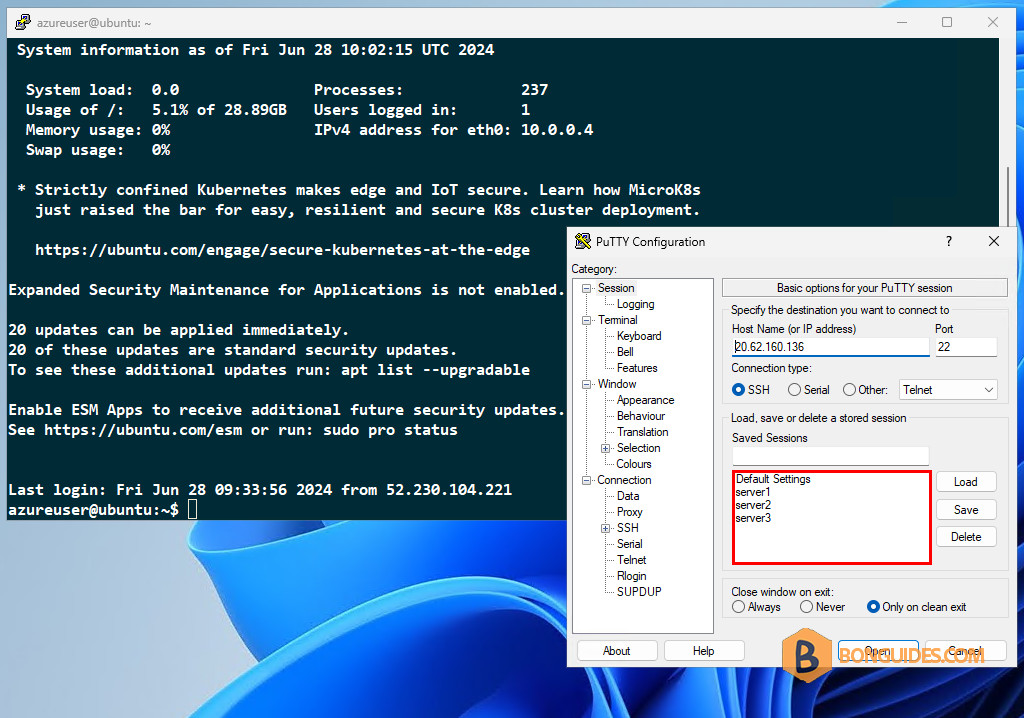The image size is (1024, 718).
Task: Click terminal prompt azureuser@ubuntu
Action: [93, 510]
